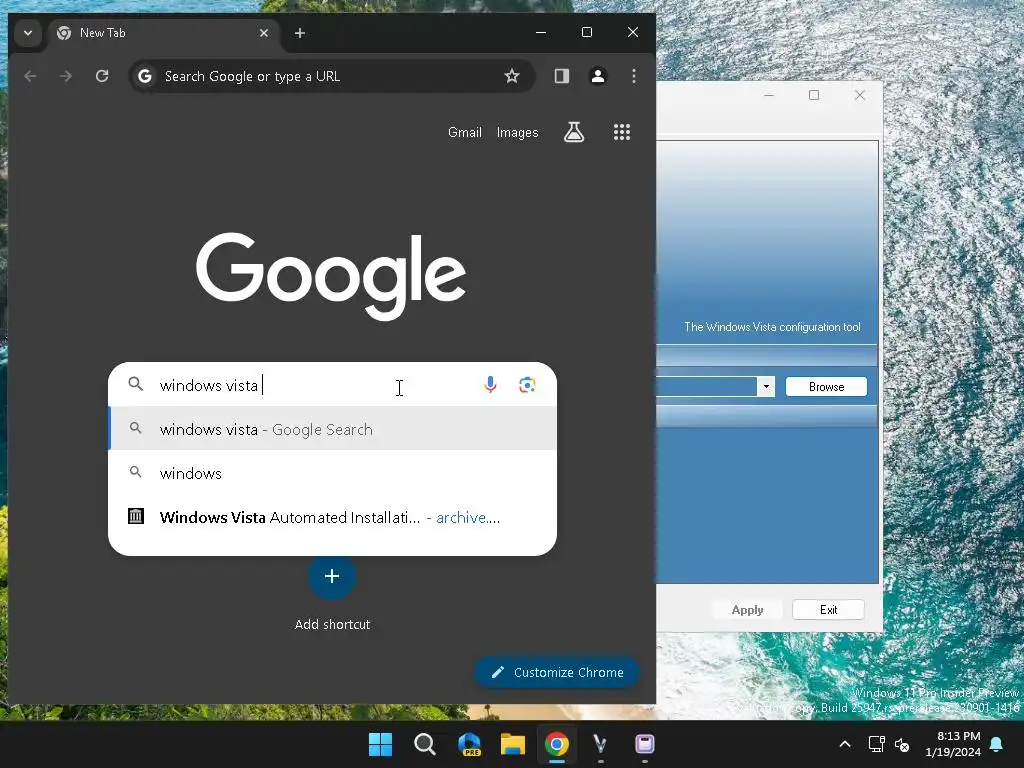The width and height of the screenshot is (1024, 768).
Task: Maximize the Vista configuration tool window
Action: coord(814,95)
